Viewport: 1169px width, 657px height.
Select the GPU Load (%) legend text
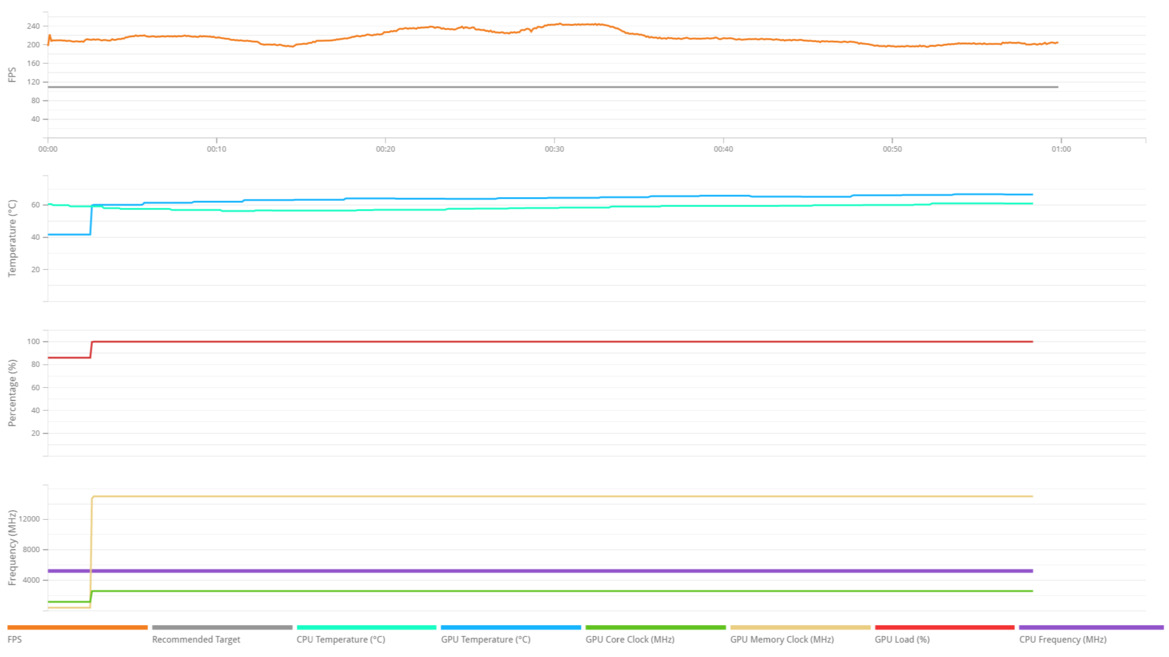coord(902,640)
